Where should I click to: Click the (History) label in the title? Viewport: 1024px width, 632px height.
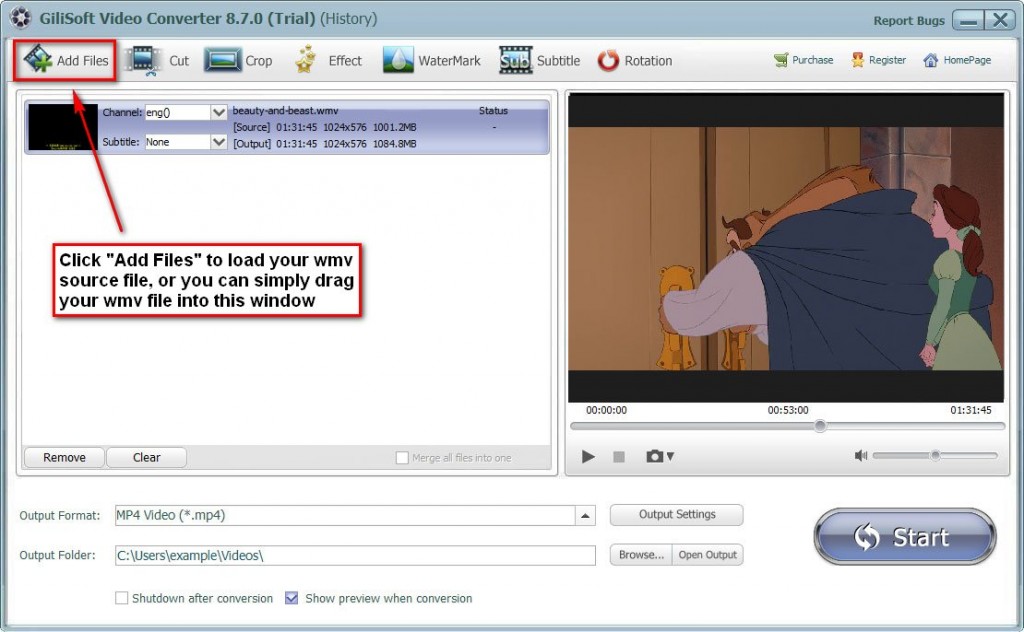(x=348, y=18)
